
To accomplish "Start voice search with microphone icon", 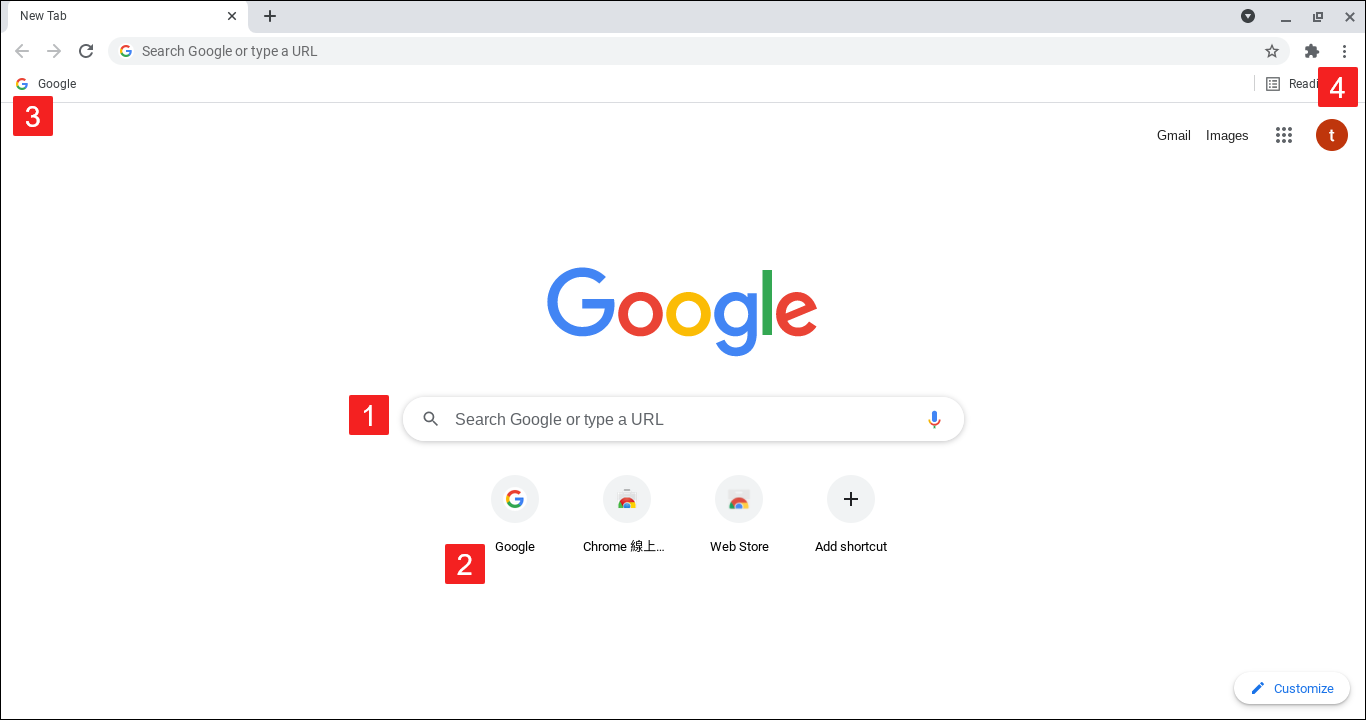I will tap(934, 419).
